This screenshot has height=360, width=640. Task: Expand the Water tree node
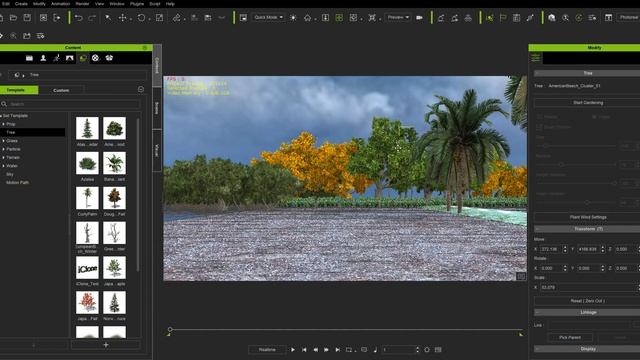4,166
